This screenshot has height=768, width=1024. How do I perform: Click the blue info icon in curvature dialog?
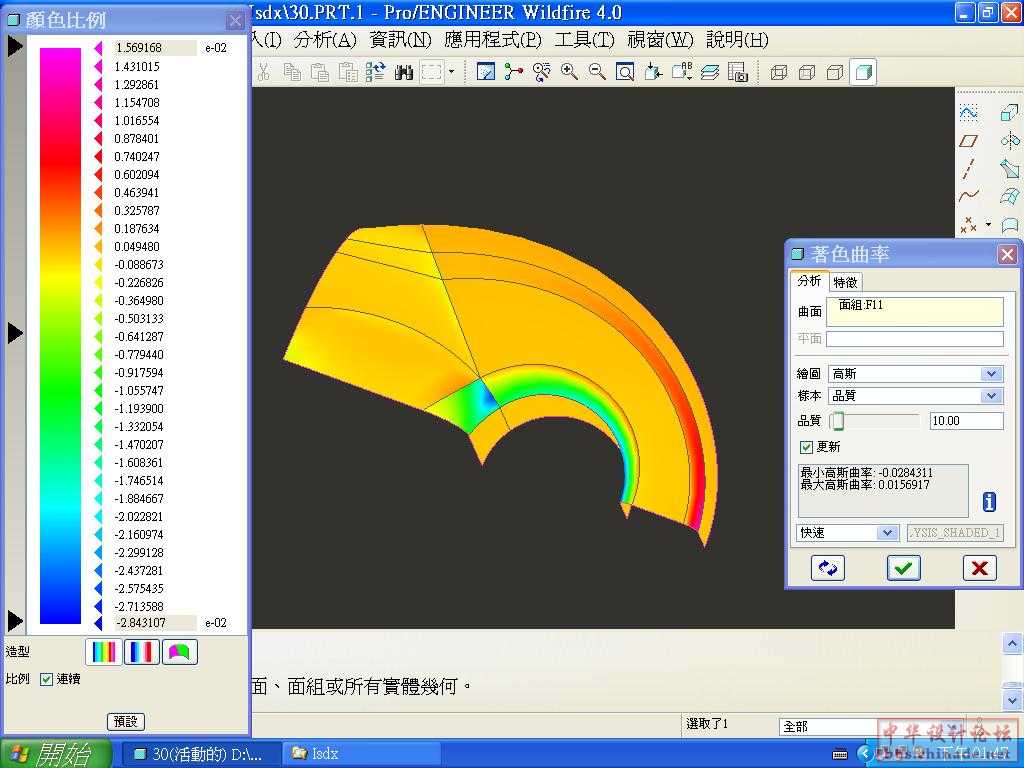989,502
